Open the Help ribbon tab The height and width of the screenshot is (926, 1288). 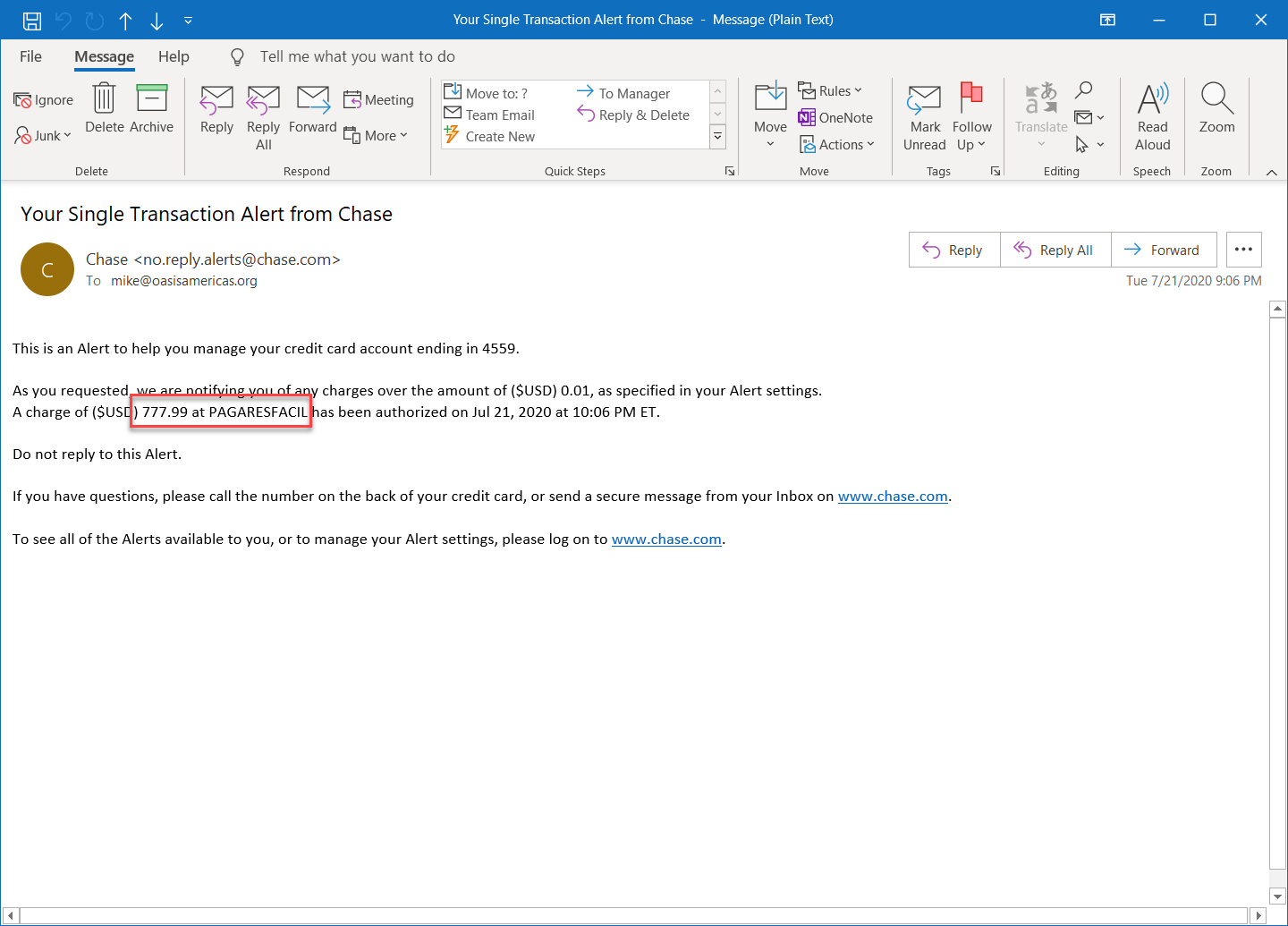pyautogui.click(x=174, y=56)
